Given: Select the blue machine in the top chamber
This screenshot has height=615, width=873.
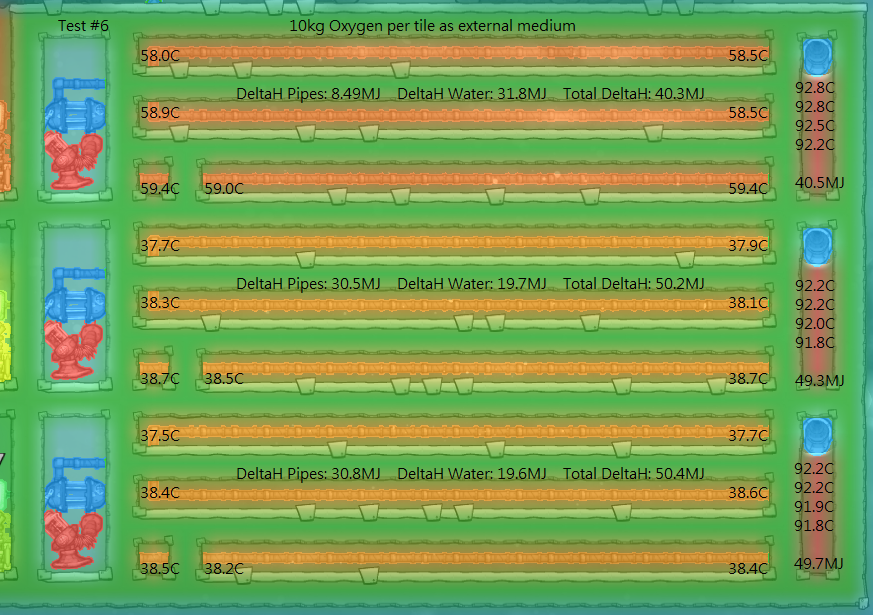Looking at the screenshot, I should pyautogui.click(x=75, y=106).
